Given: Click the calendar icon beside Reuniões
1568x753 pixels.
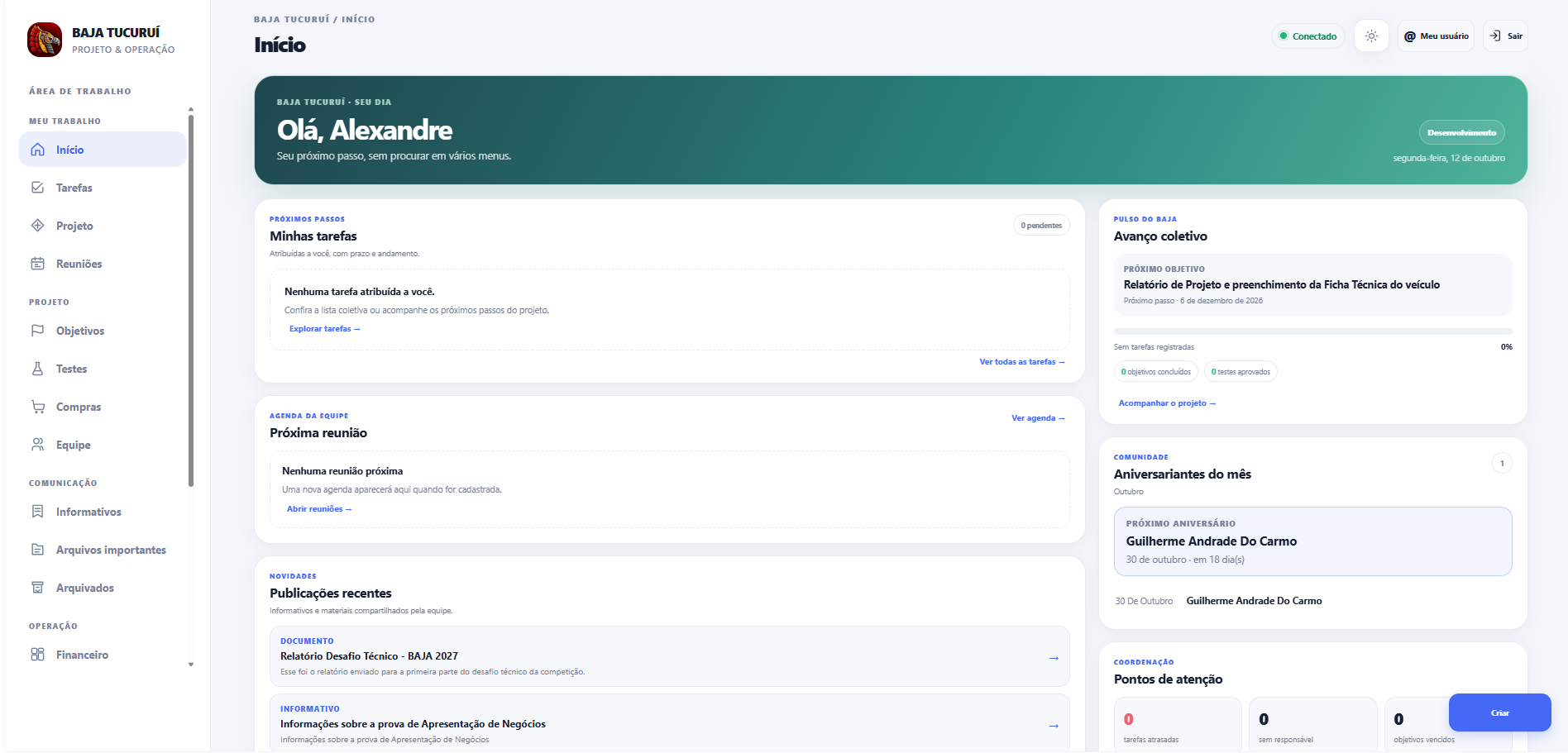Looking at the screenshot, I should (x=37, y=264).
